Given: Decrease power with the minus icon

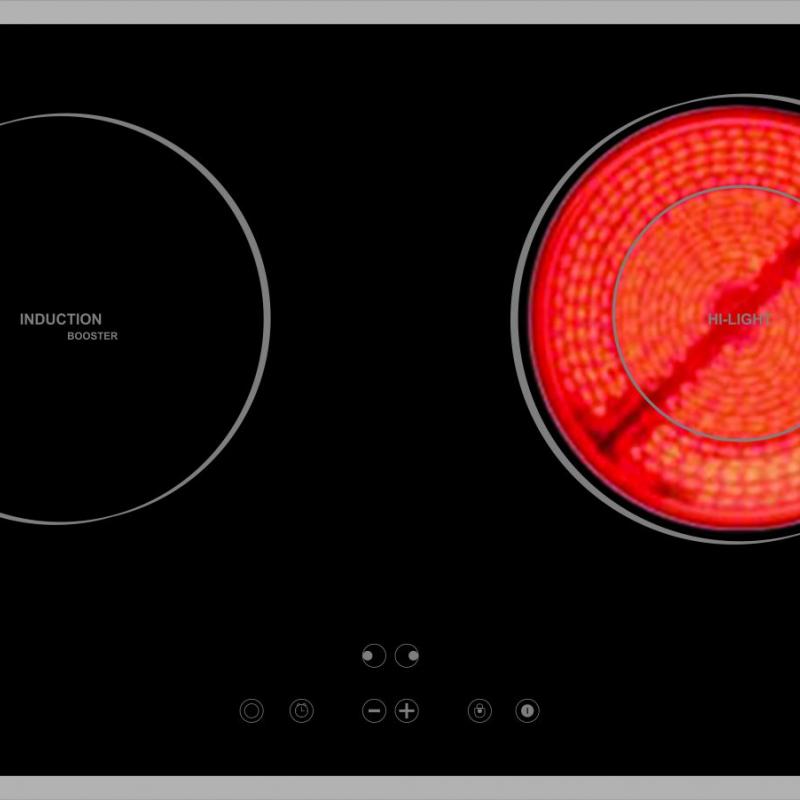Looking at the screenshot, I should [374, 711].
